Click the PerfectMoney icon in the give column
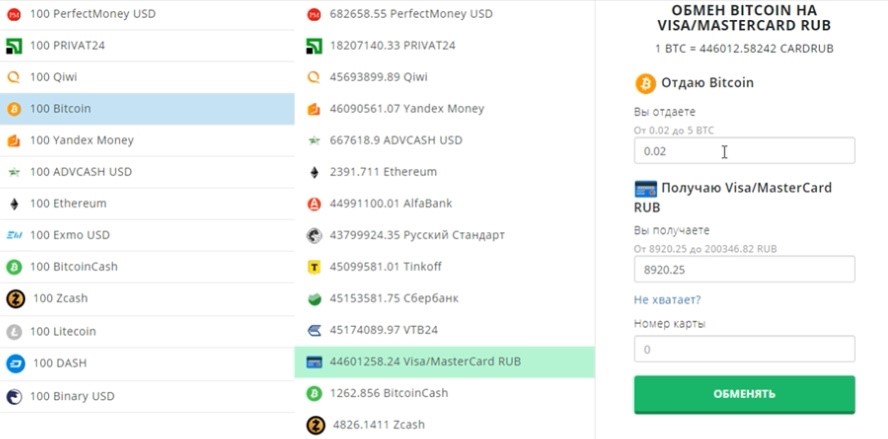Image resolution: width=888 pixels, height=439 pixels. pyautogui.click(x=14, y=14)
